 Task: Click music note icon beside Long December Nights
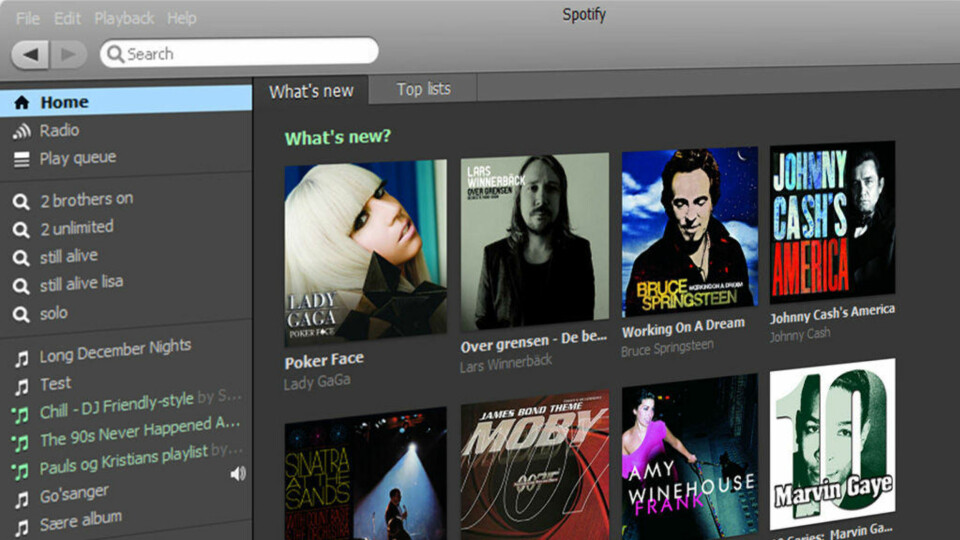pyautogui.click(x=21, y=358)
